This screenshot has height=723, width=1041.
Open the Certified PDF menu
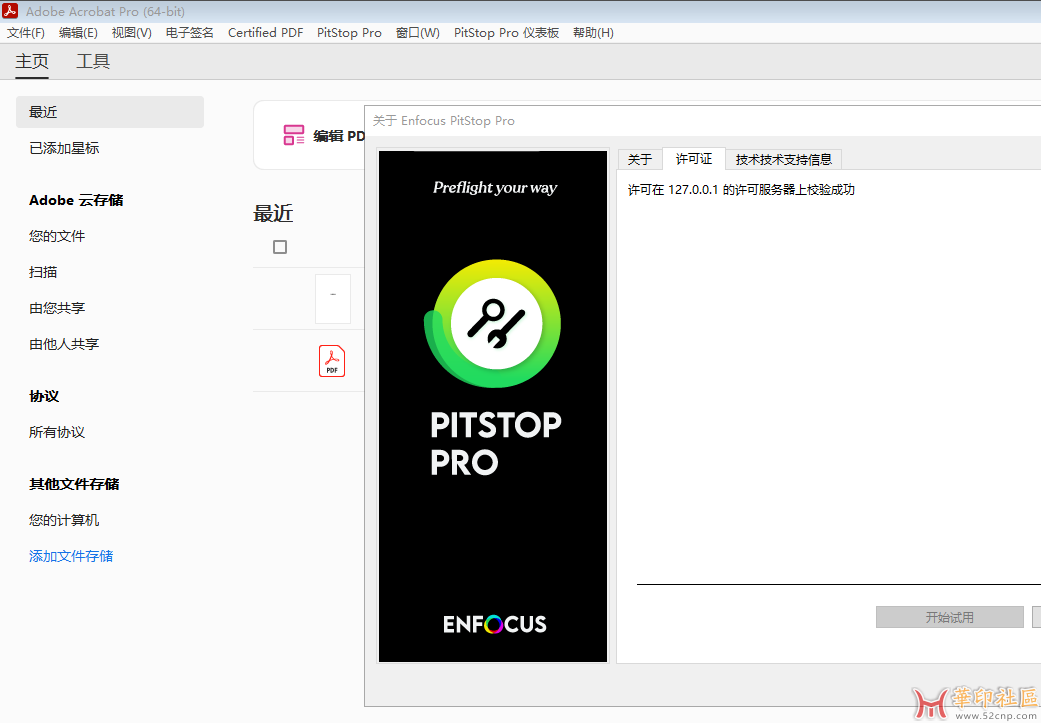click(266, 33)
